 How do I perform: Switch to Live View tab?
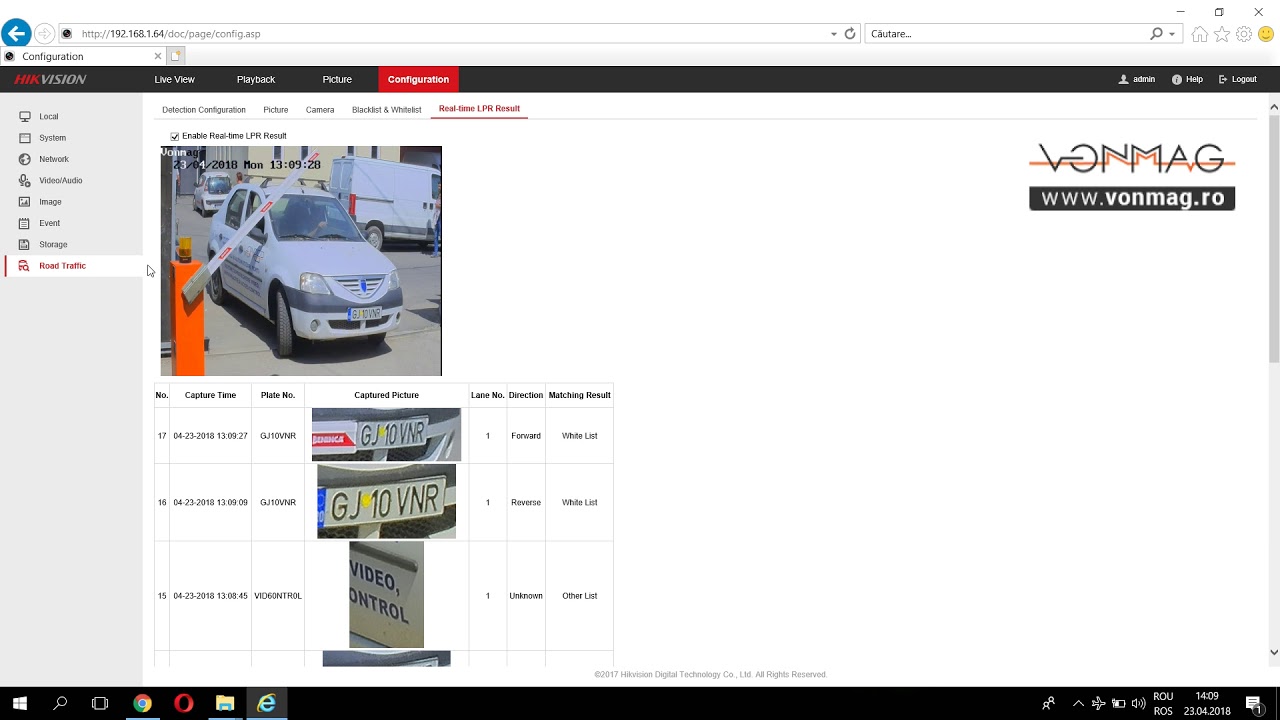(174, 79)
